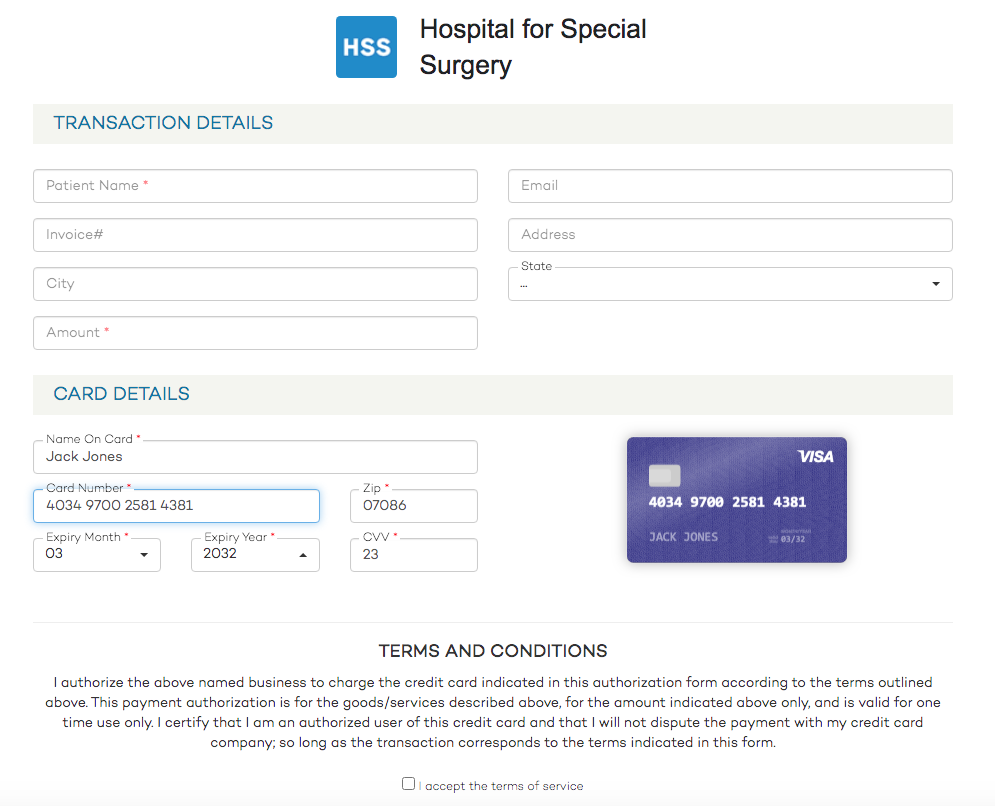Click the Address text field
The height and width of the screenshot is (806, 995).
click(x=730, y=235)
